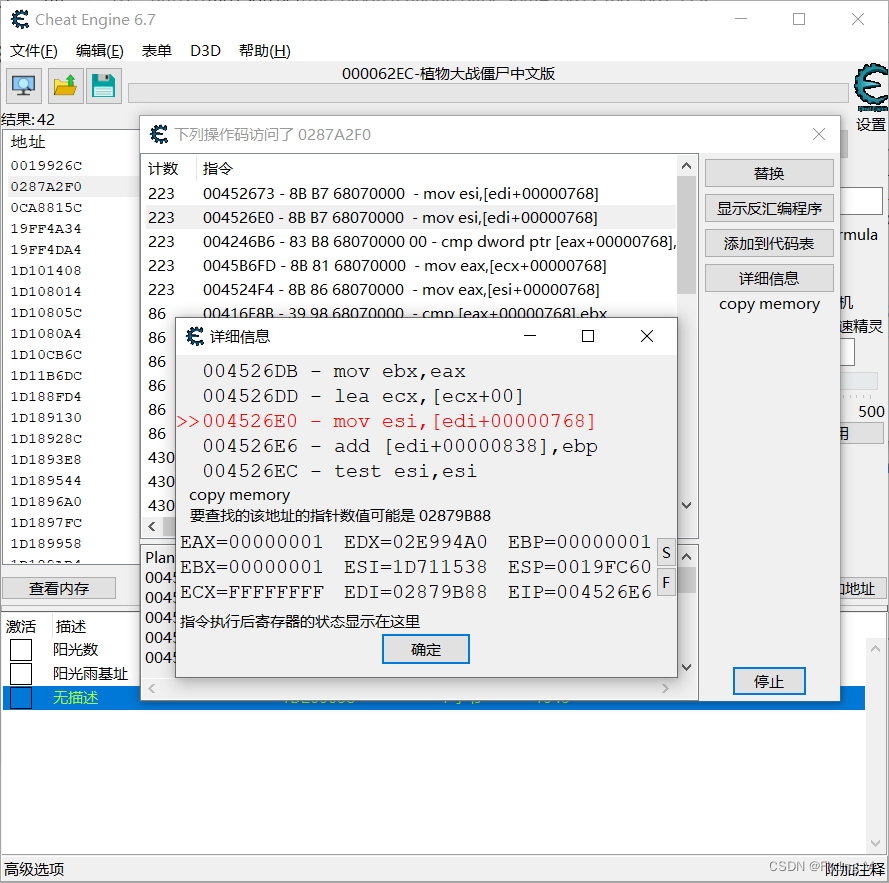
Task: Open the 帮助(H) menu
Action: click(265, 51)
